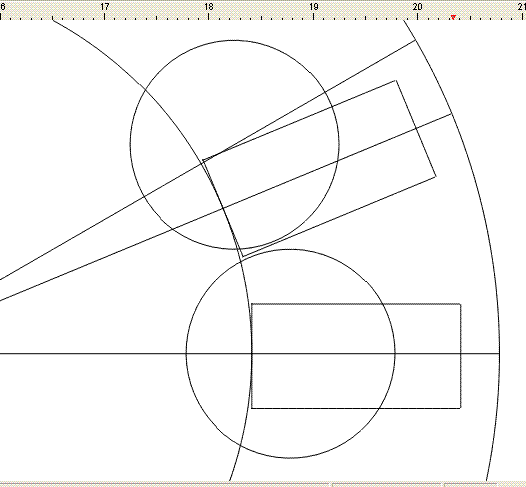526x487 pixels.
Task: Click the rightmost point of the upper circle
Action: pyautogui.click(x=339, y=145)
